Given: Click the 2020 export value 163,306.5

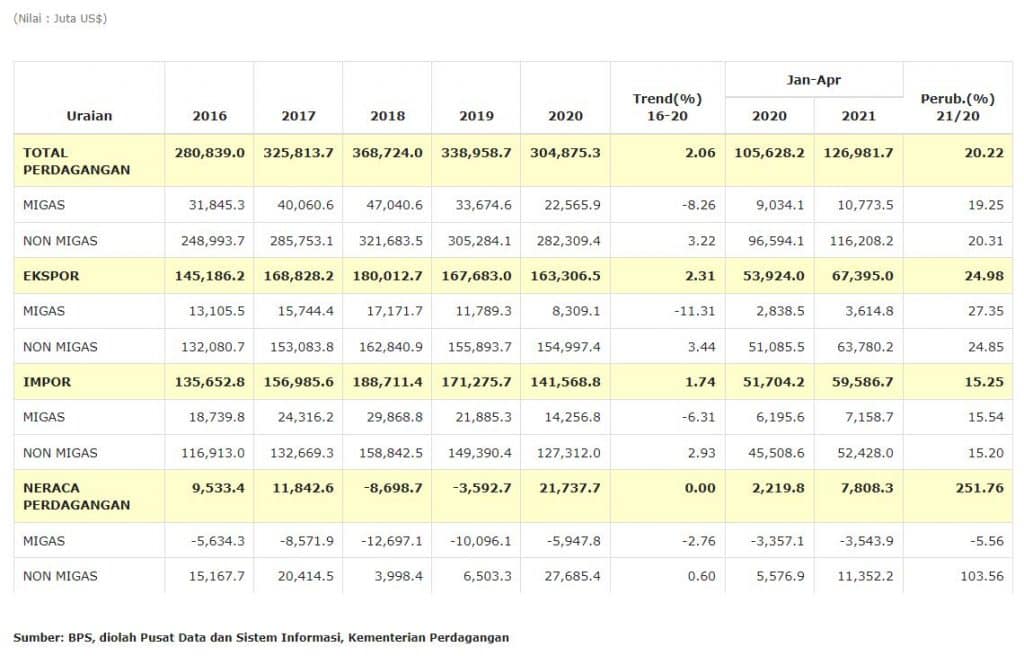Looking at the screenshot, I should coord(565,275).
